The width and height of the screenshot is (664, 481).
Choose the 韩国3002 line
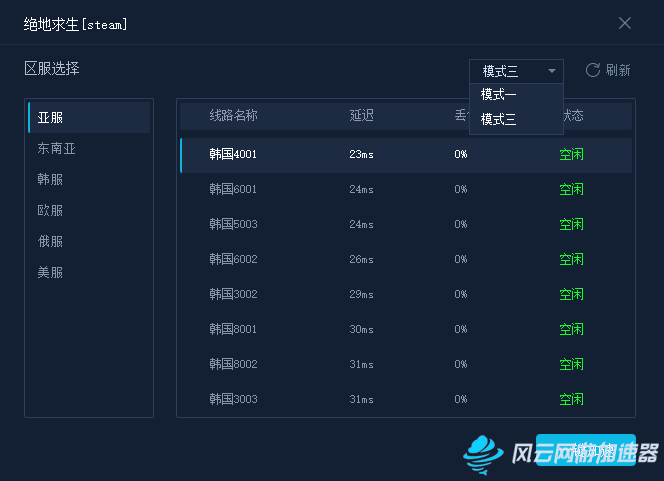pyautogui.click(x=406, y=294)
